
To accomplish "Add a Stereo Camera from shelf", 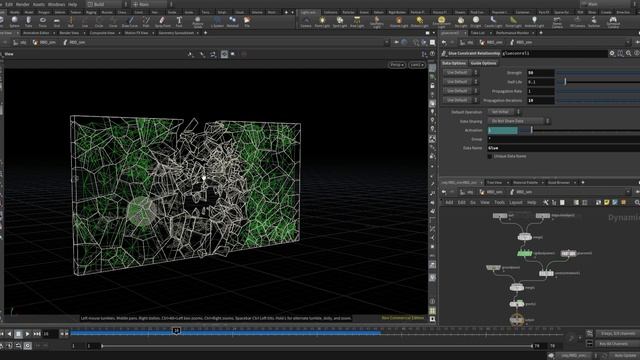I will 557,22.
